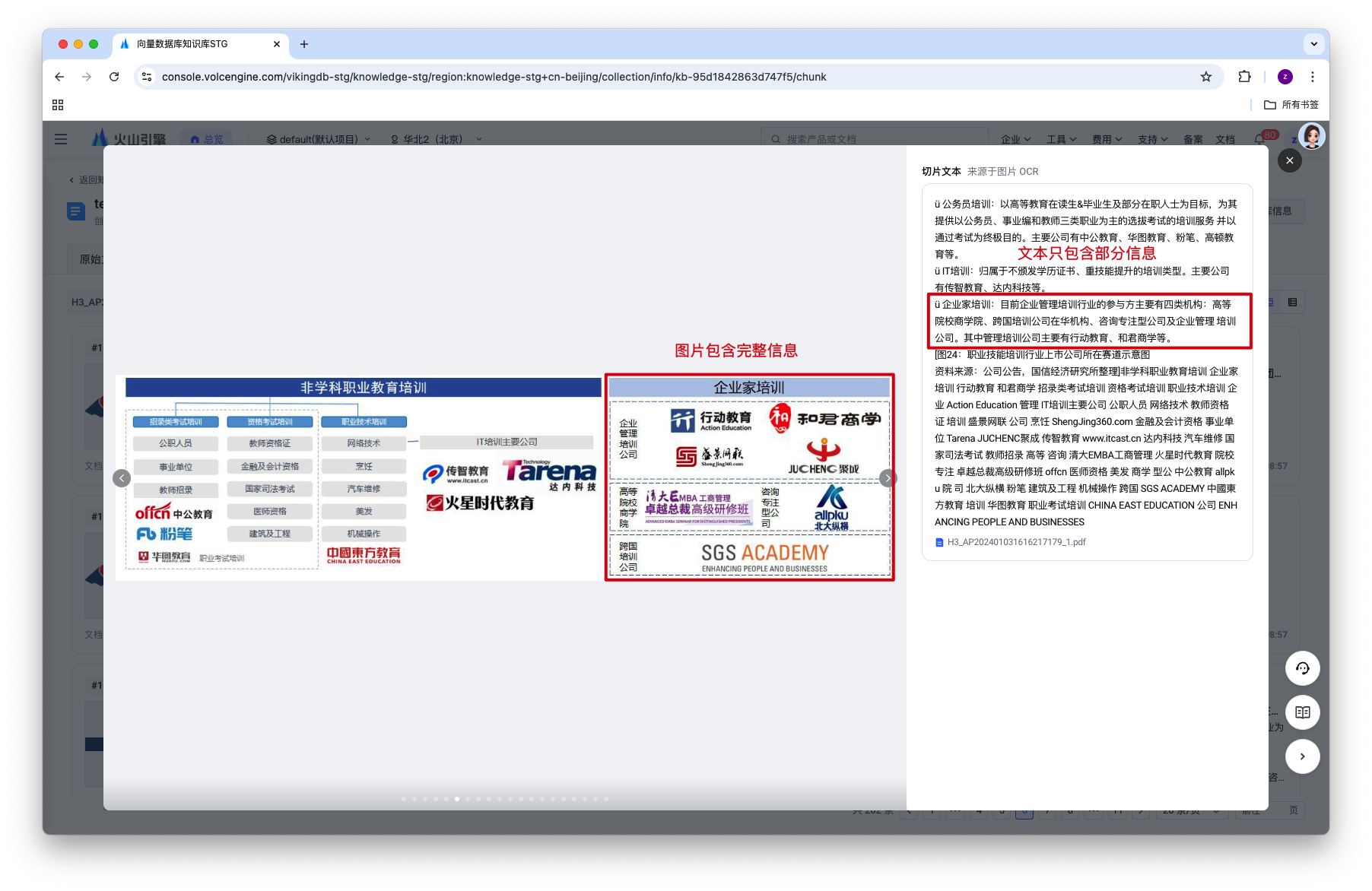Viewport: 1372px width, 891px height.
Task: Open the 所有书签 bookmarks folder
Action: point(1291,105)
